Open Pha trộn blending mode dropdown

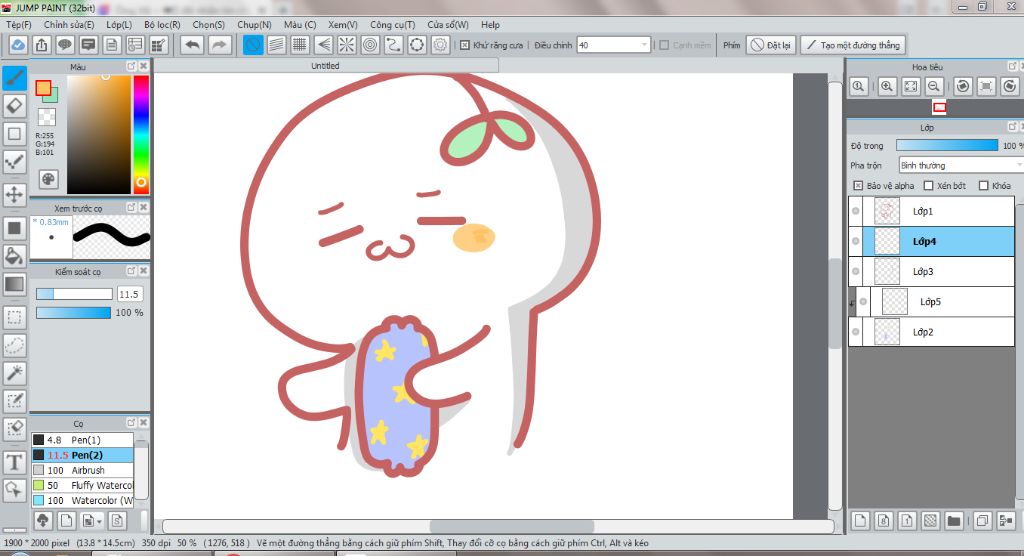(961, 165)
